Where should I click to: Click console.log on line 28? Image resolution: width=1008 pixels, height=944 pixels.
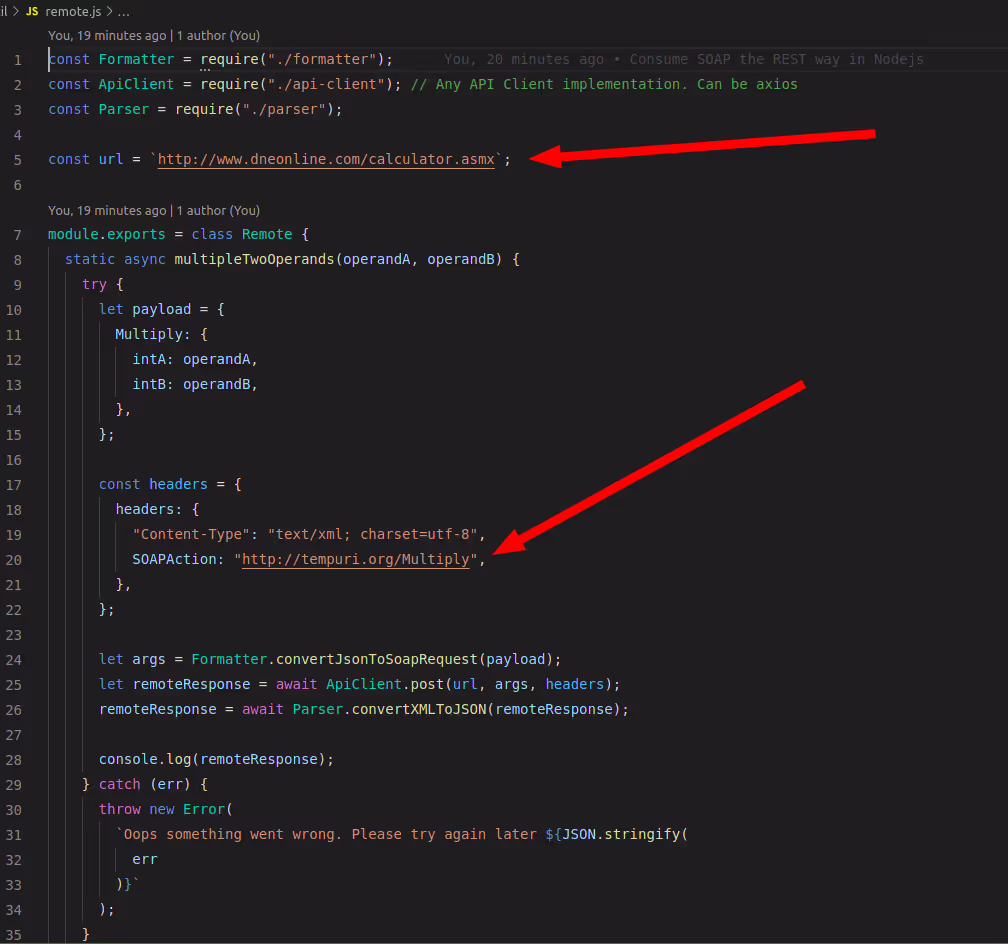(145, 759)
